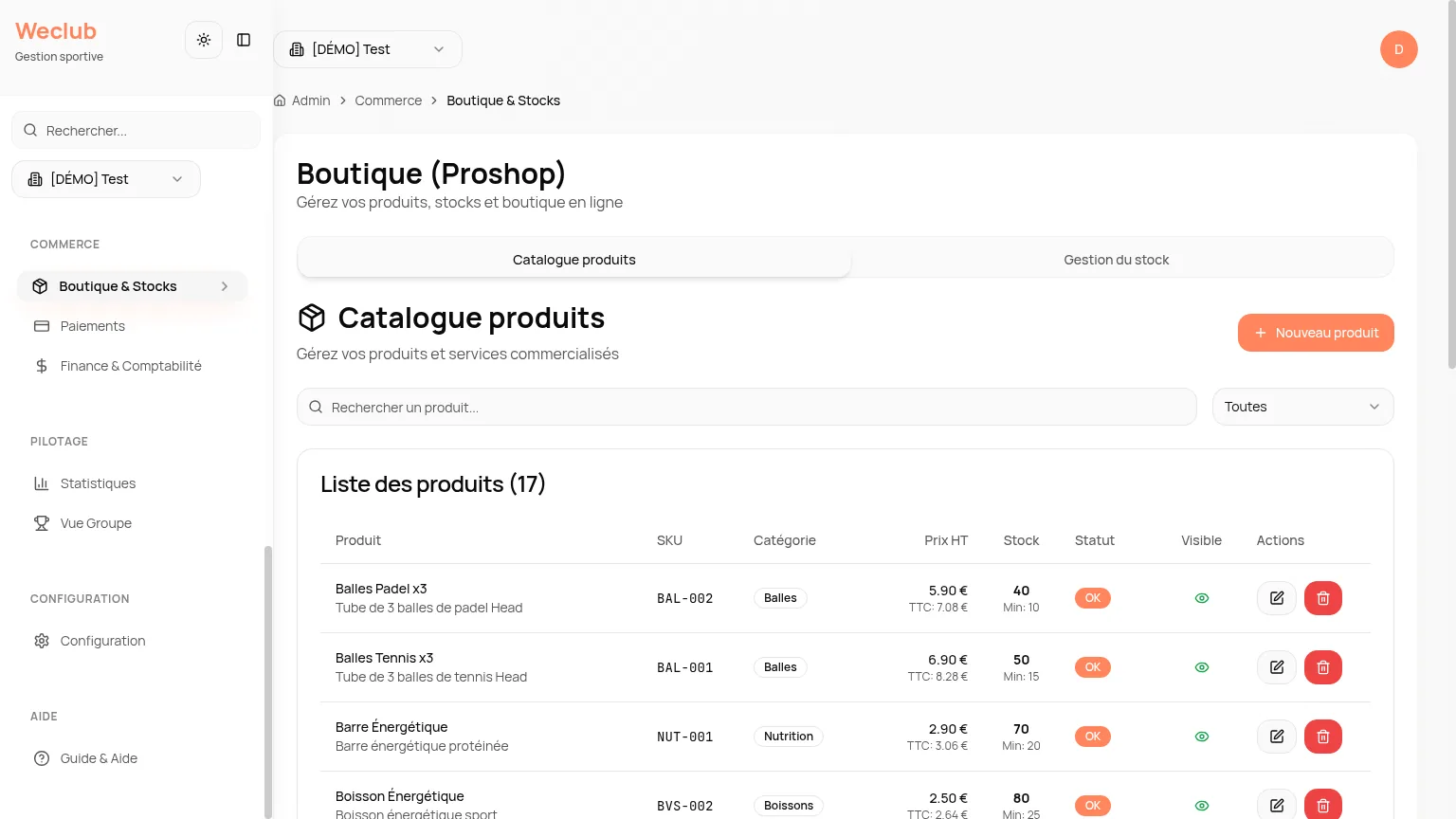The height and width of the screenshot is (819, 1456).
Task: Click the Statut column header
Action: pos(1095,540)
